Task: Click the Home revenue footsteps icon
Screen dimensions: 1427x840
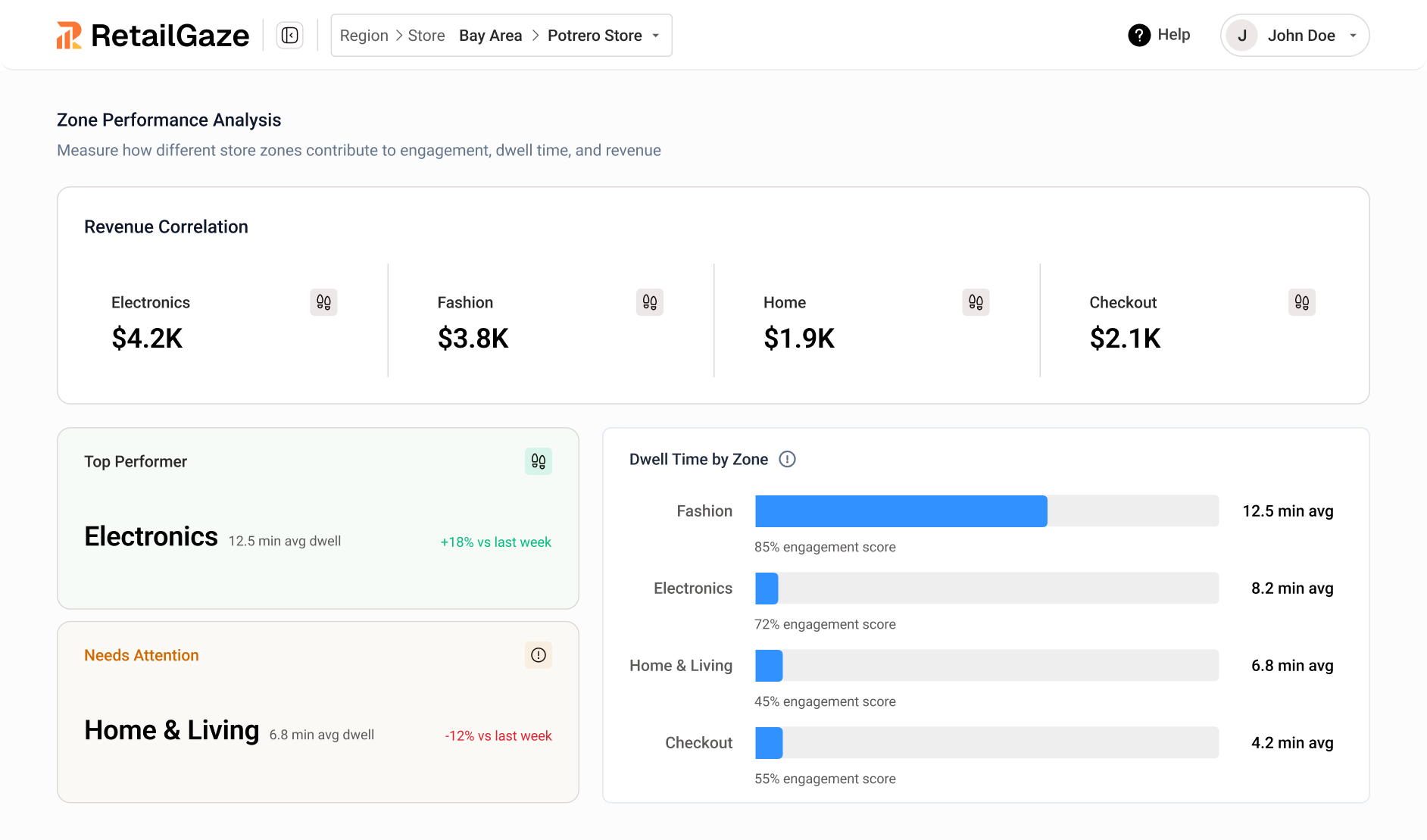Action: click(976, 302)
